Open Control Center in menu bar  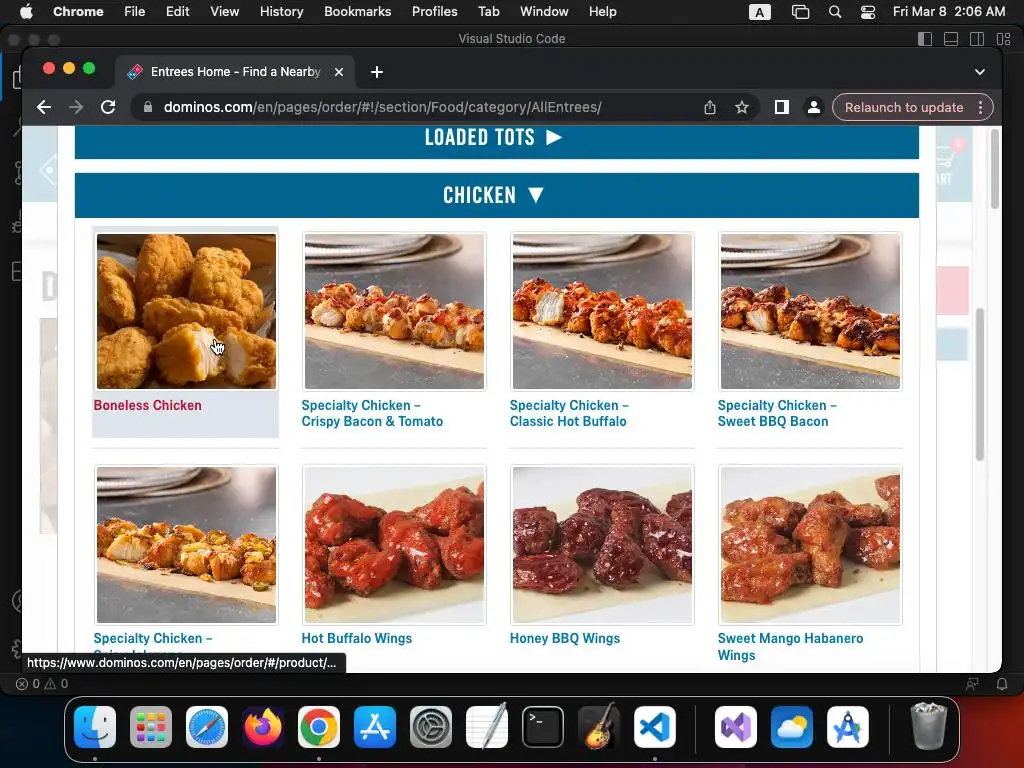[868, 12]
